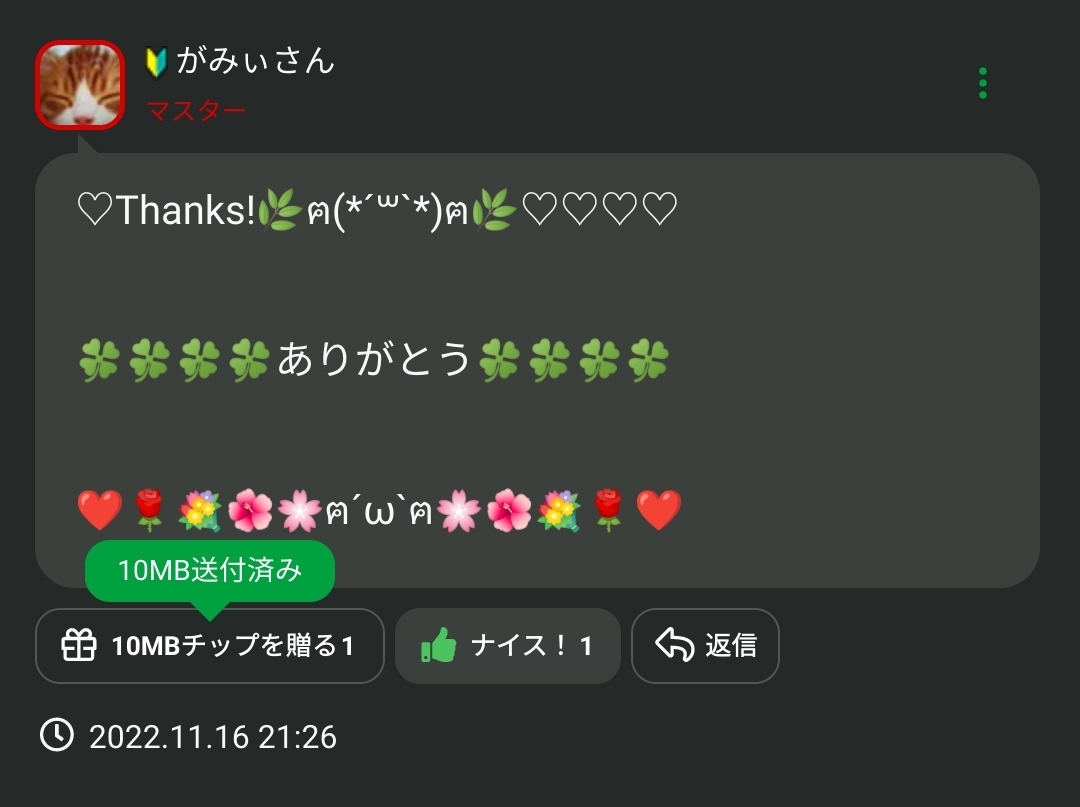Screen dimensions: 1080x807
Task: Click the 2022.11.16 21:26 timestamp
Action: [213, 737]
